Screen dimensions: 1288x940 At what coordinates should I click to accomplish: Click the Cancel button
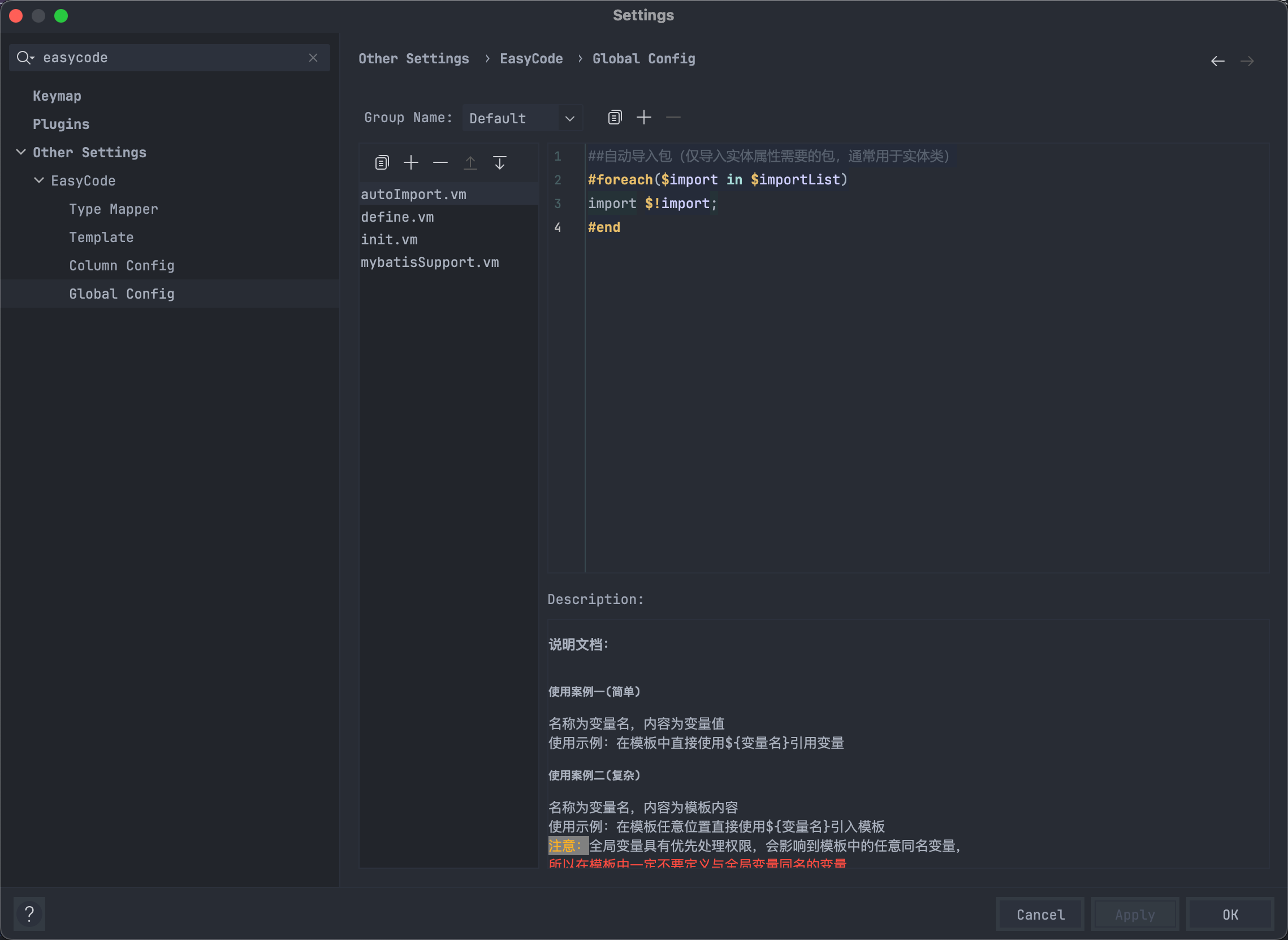tap(1040, 915)
